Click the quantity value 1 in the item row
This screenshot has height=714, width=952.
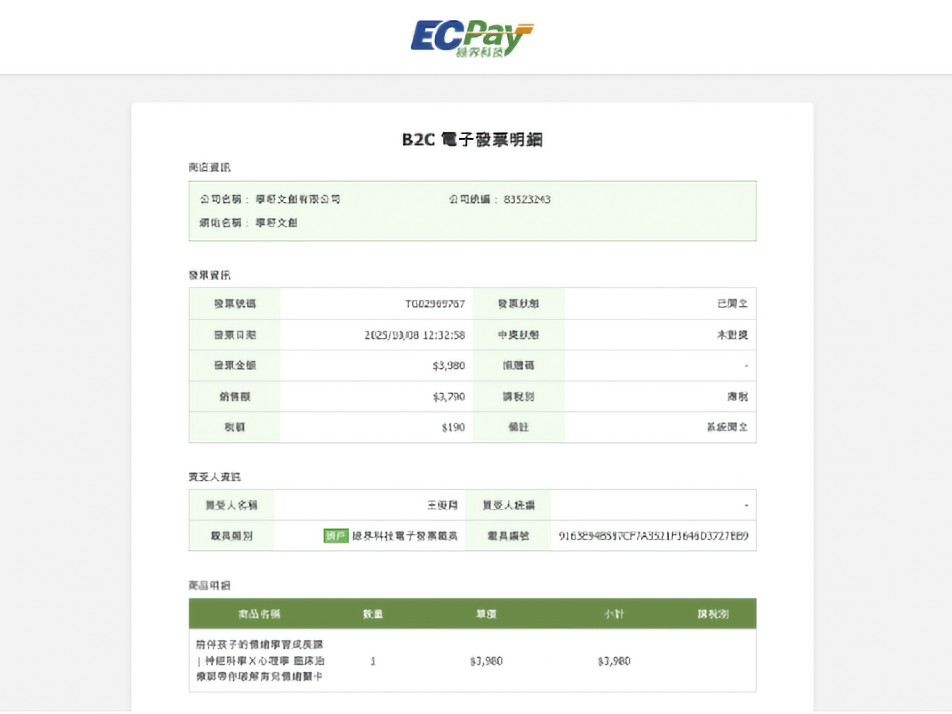(x=373, y=661)
